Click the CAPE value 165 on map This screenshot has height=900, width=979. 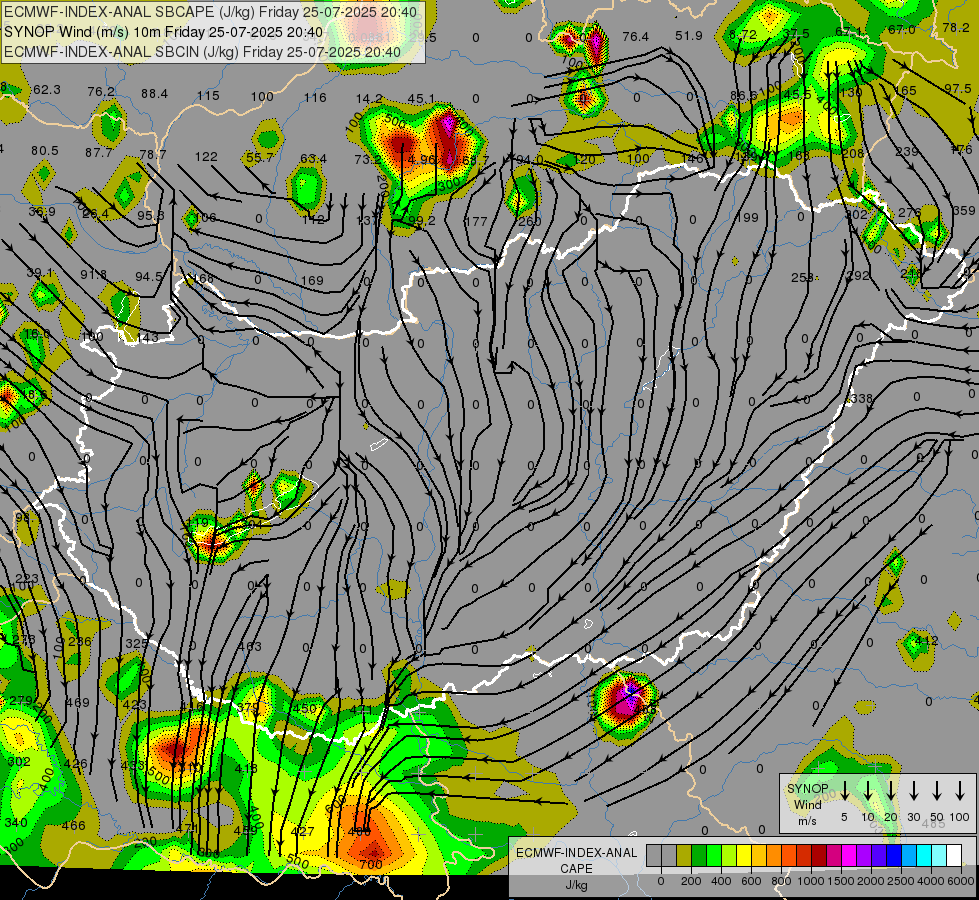coord(905,91)
